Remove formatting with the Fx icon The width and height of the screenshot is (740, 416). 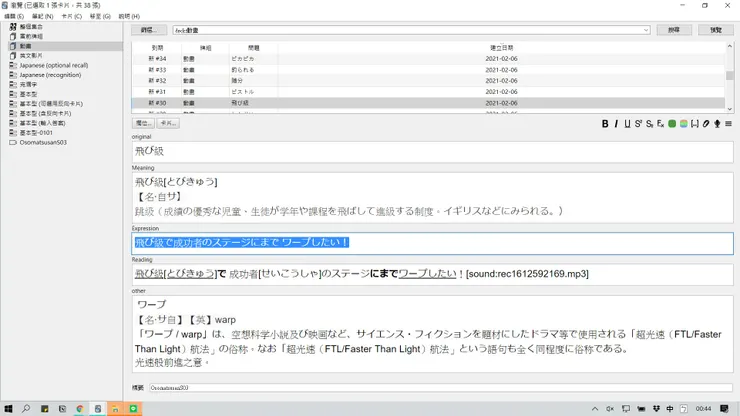click(x=660, y=124)
